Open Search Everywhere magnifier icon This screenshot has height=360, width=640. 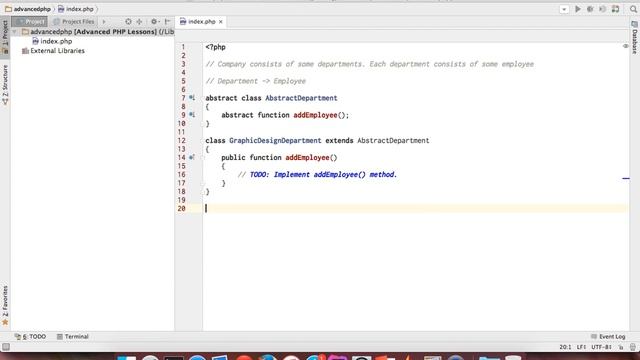[x=633, y=9]
